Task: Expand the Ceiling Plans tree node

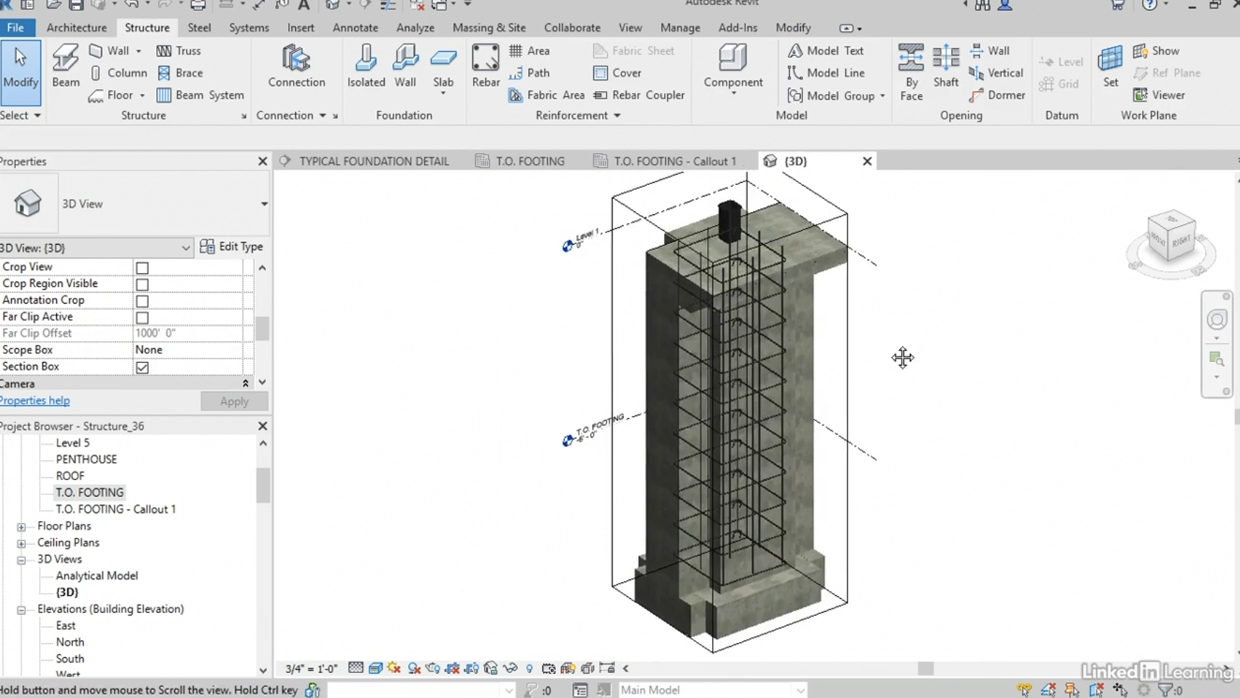Action: pyautogui.click(x=21, y=543)
